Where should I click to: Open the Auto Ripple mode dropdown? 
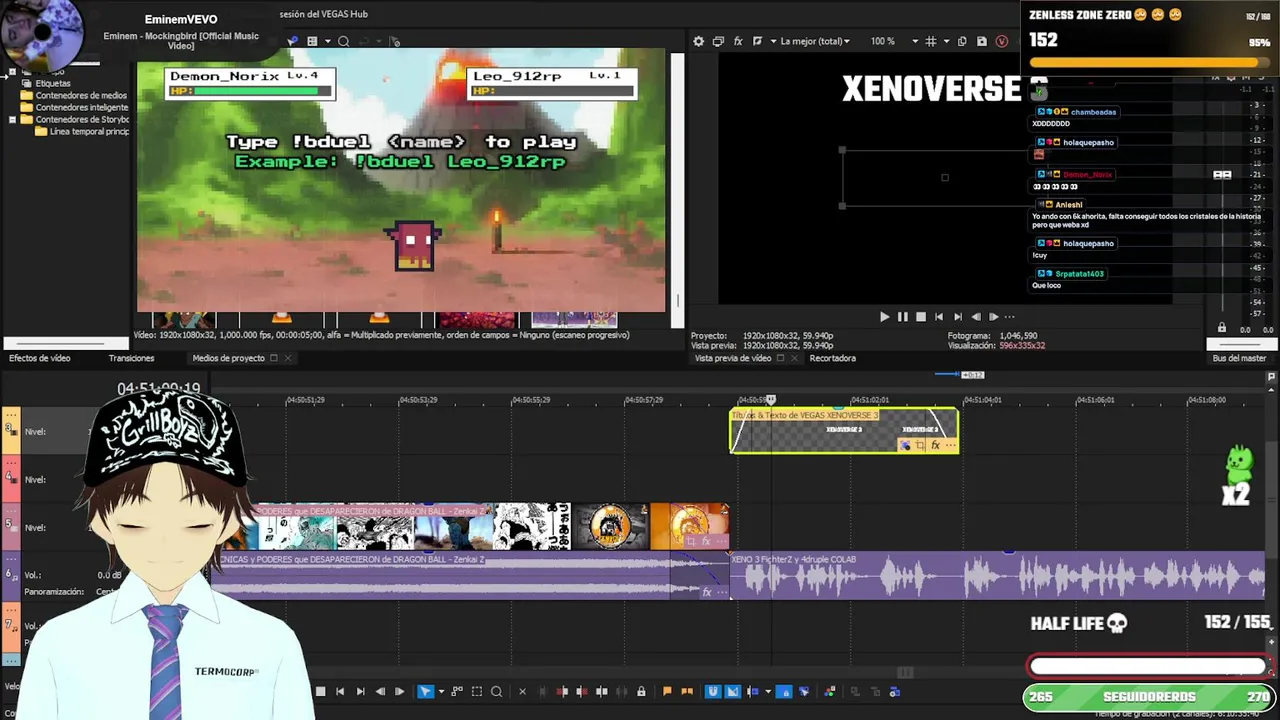pyautogui.click(x=768, y=691)
